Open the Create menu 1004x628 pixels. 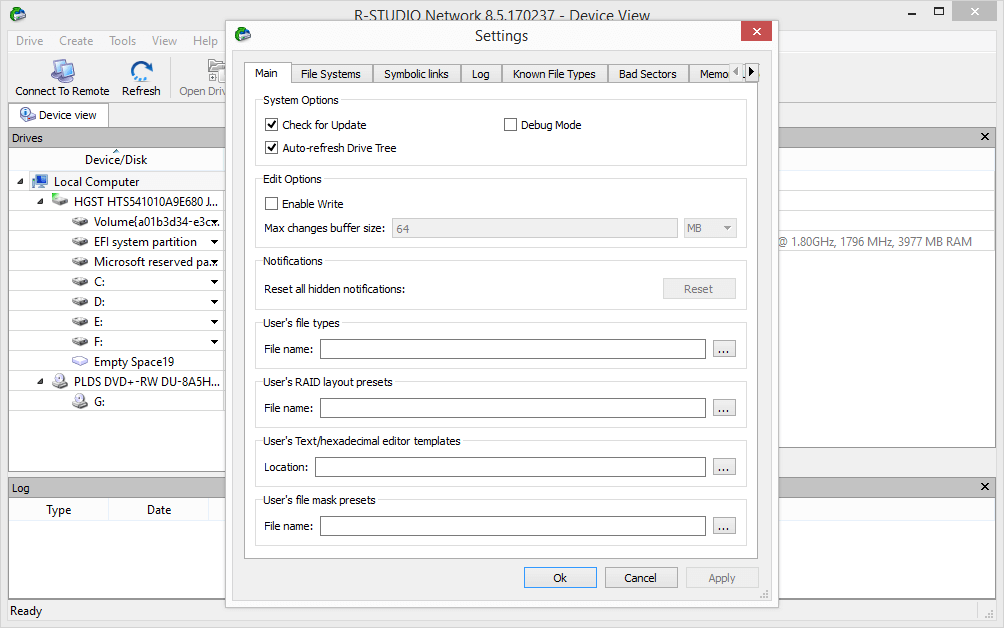point(76,40)
